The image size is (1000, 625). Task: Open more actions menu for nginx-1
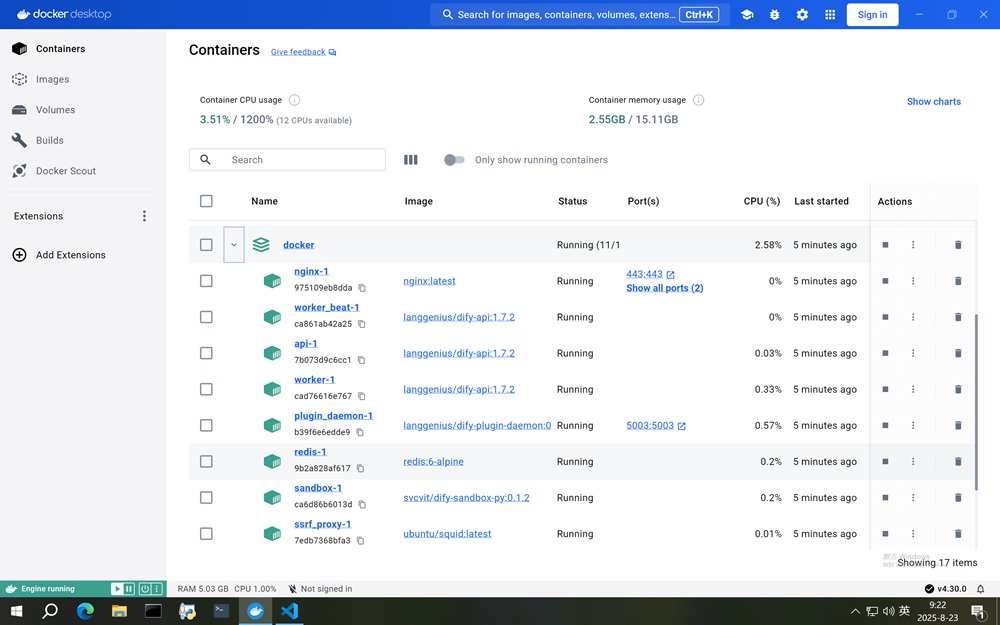click(913, 281)
